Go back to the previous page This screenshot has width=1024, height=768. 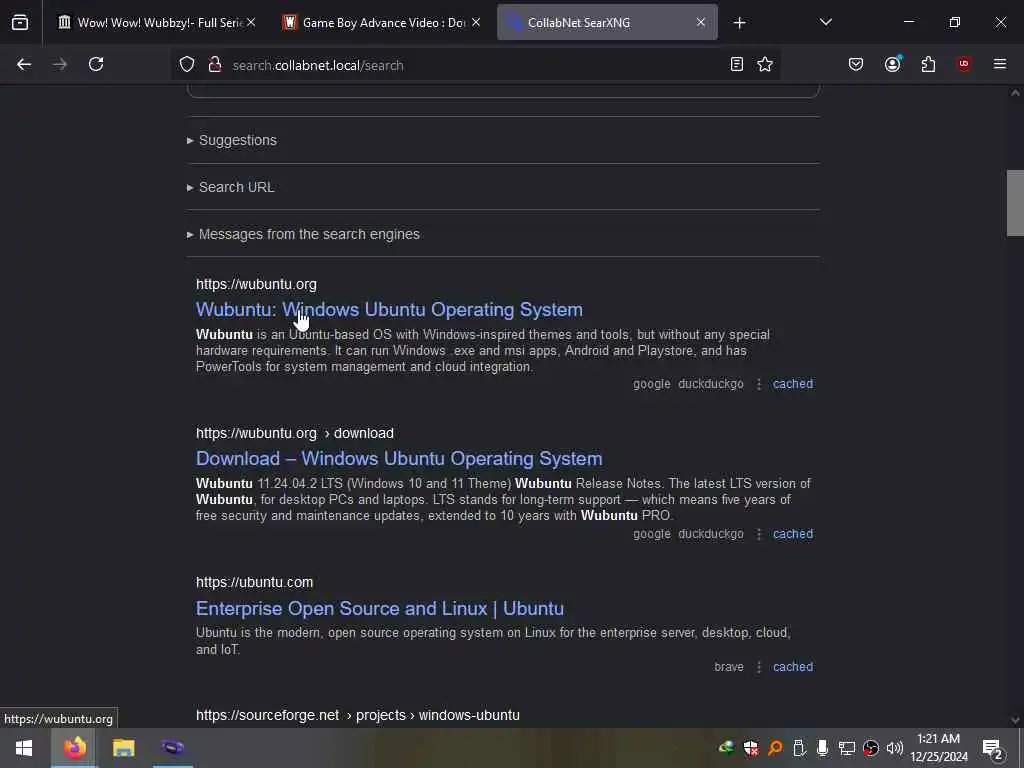point(24,65)
